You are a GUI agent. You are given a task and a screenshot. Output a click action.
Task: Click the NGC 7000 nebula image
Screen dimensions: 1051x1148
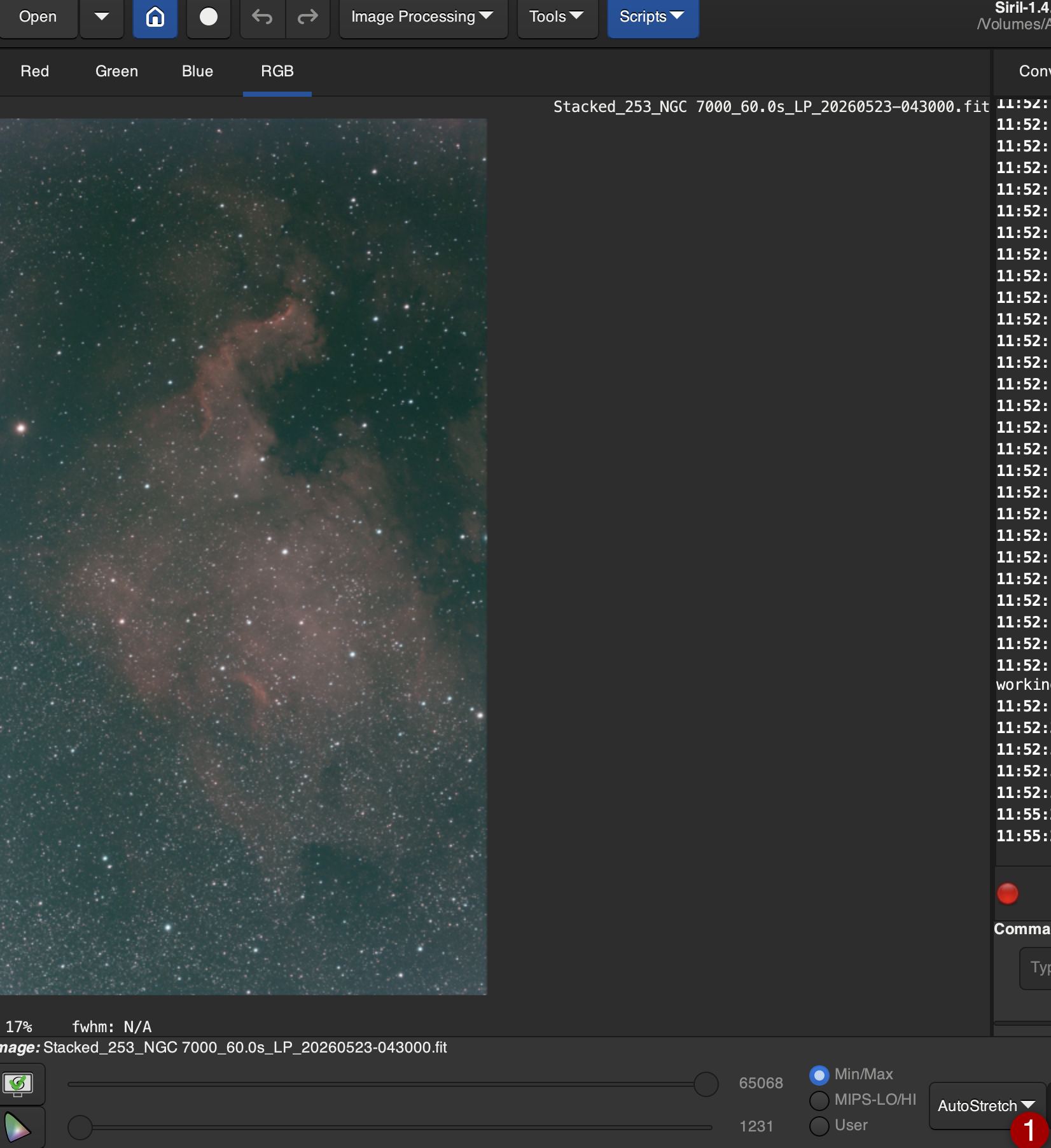click(244, 557)
